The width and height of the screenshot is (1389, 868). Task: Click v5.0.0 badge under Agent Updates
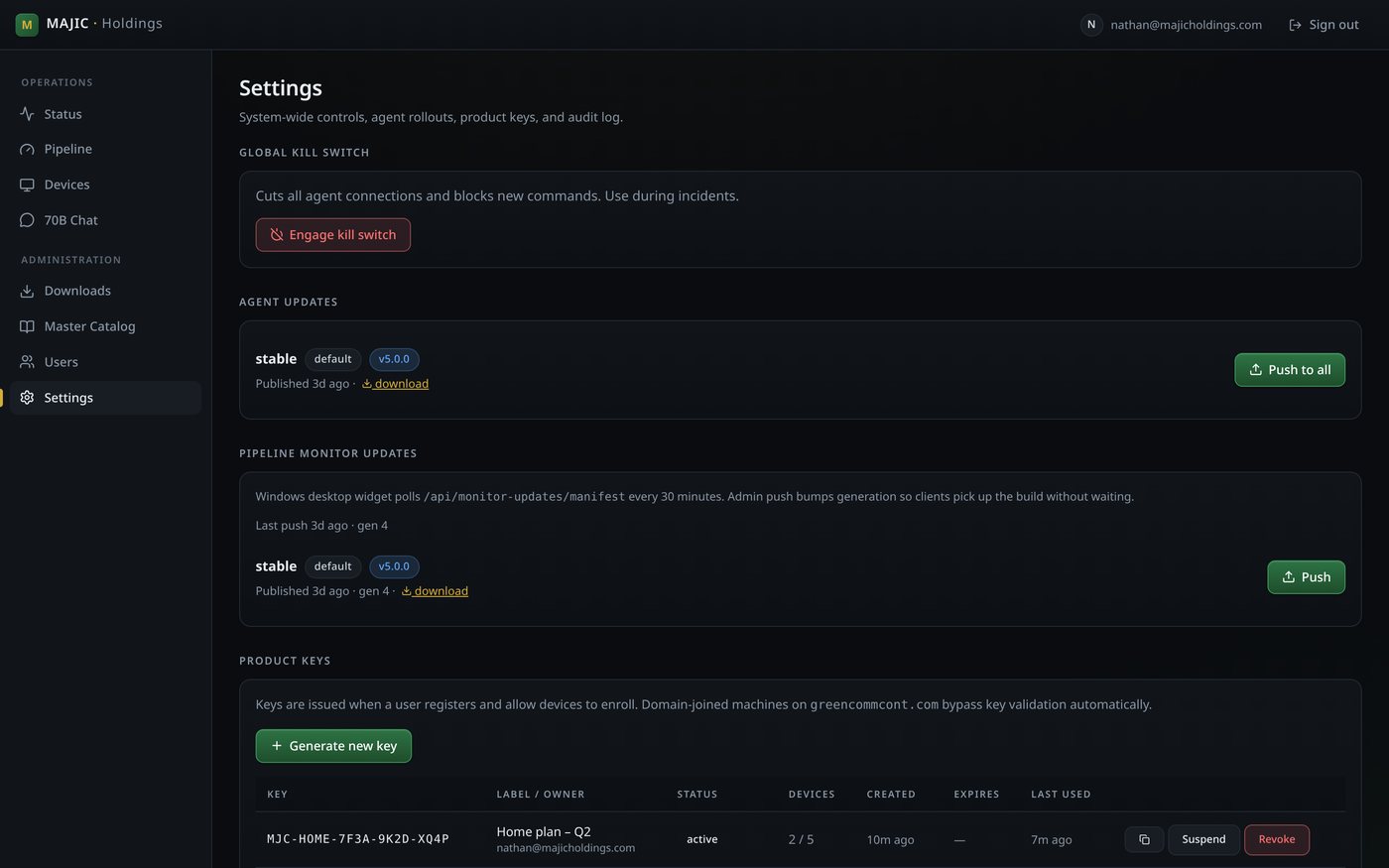point(394,359)
